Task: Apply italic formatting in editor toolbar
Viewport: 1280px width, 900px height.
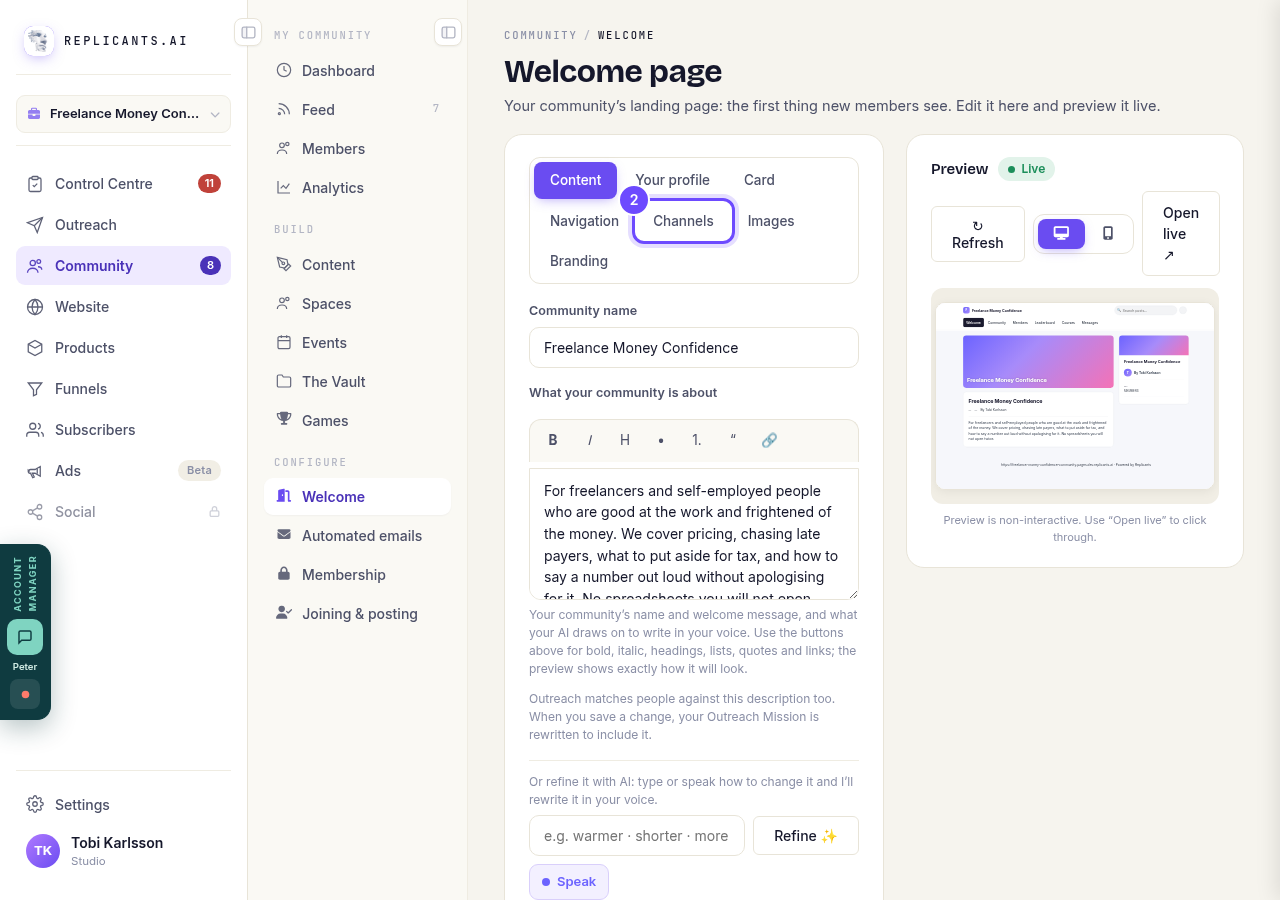Action: tap(590, 440)
